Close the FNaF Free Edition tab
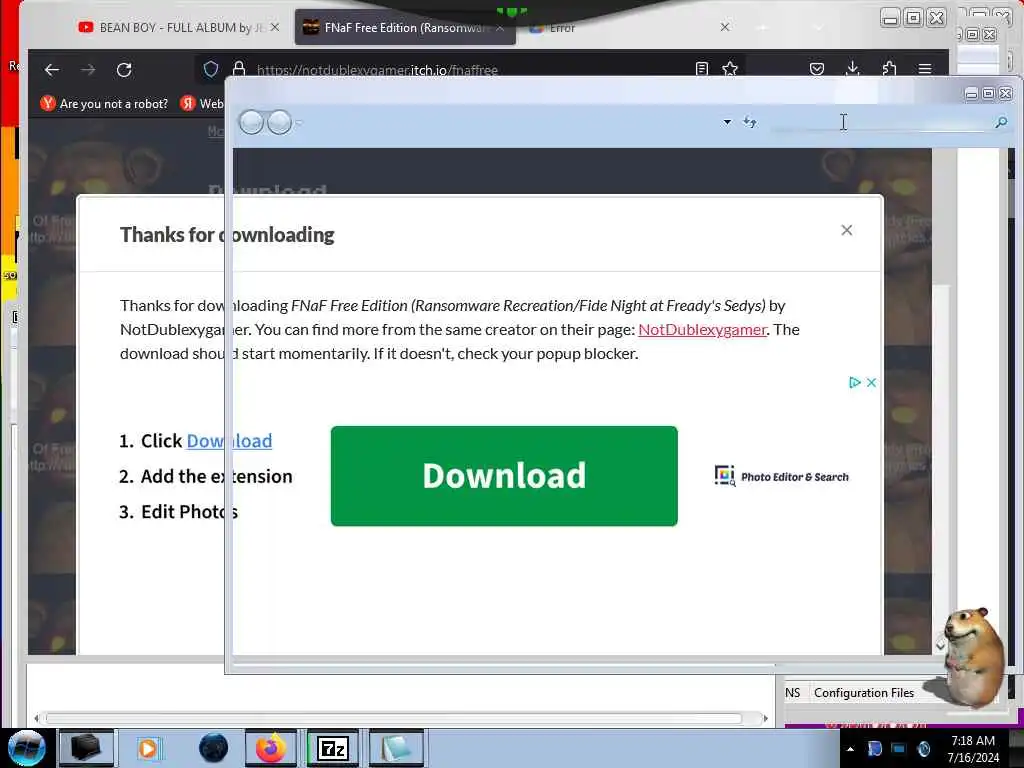1024x768 pixels. click(500, 27)
